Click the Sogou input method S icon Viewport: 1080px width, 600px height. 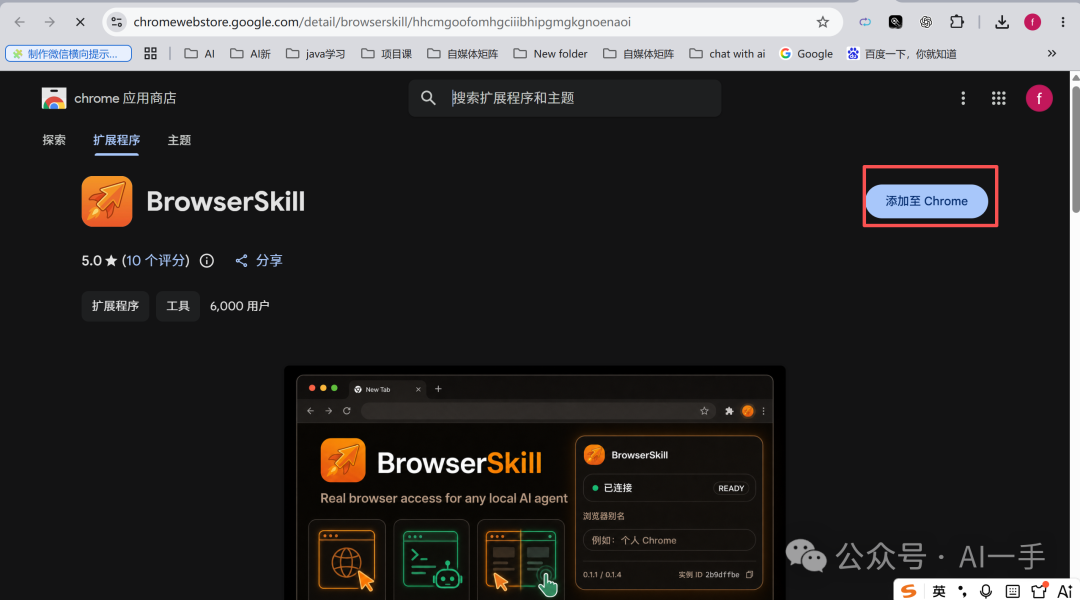click(909, 591)
